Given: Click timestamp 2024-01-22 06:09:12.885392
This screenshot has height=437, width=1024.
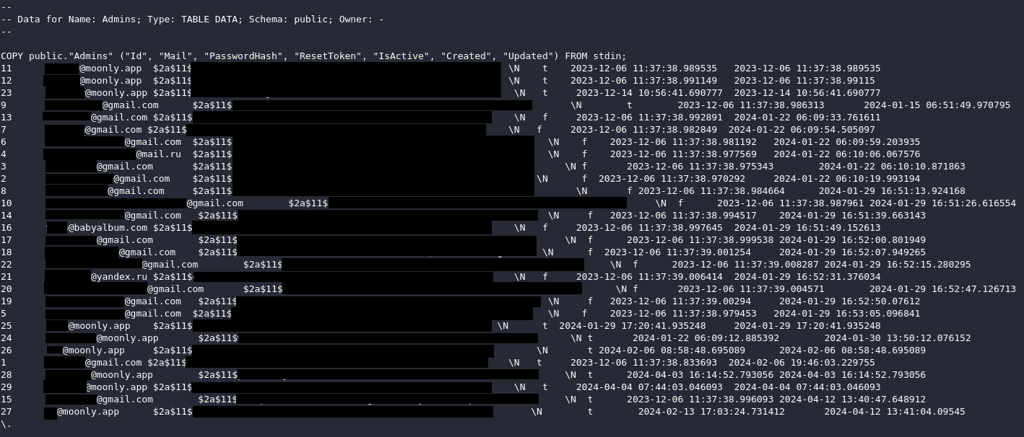Looking at the screenshot, I should pos(705,338).
